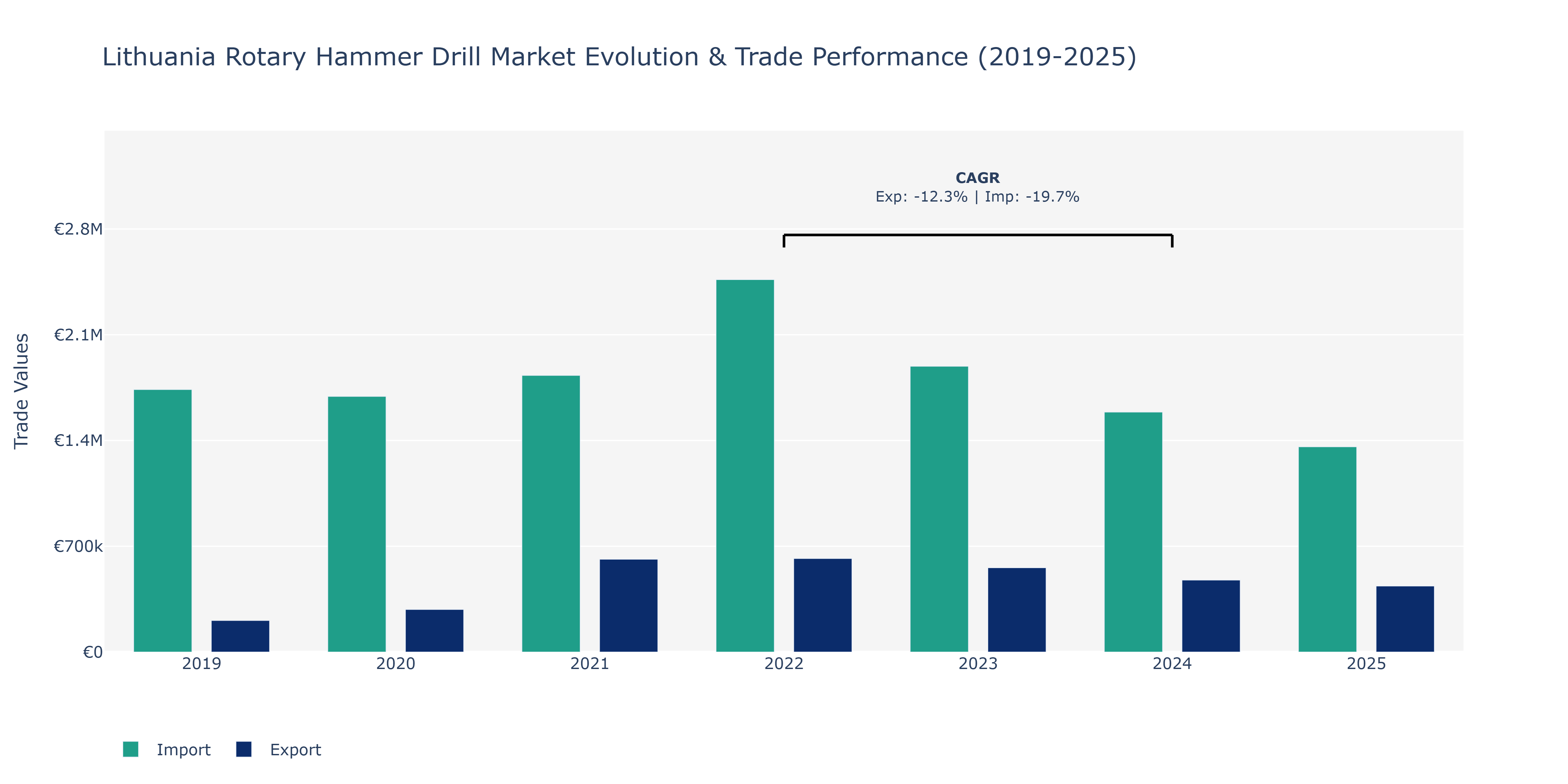Select the 2024 Import bar

[1134, 532]
